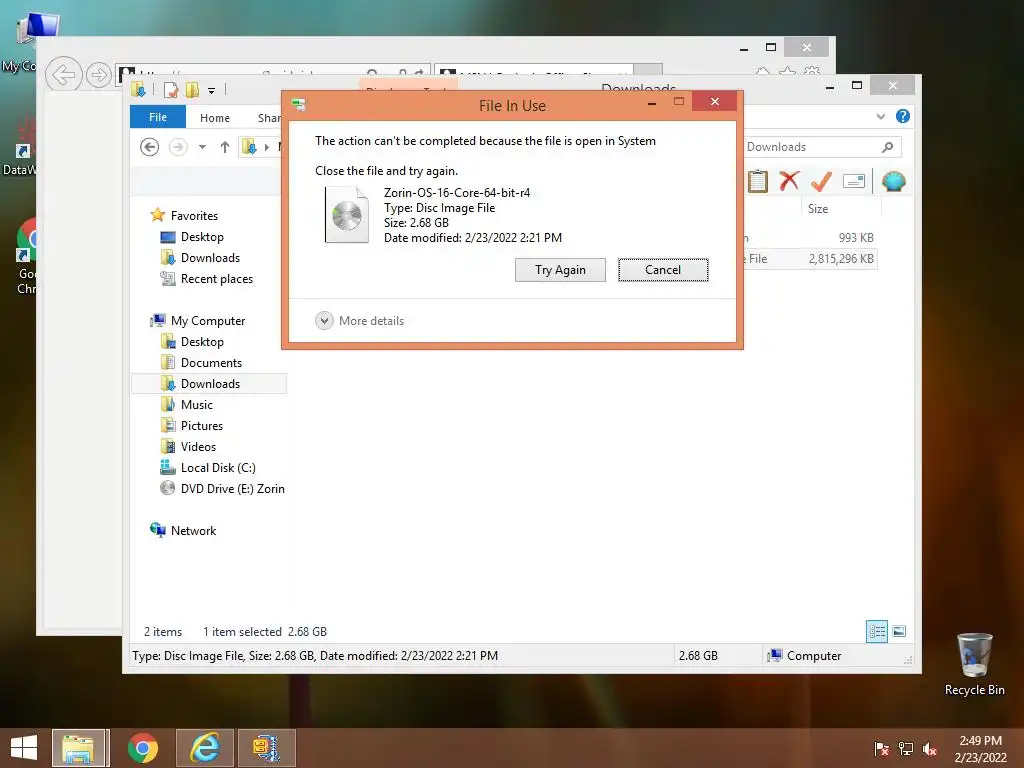Click the Zorin disc image file icon
The height and width of the screenshot is (768, 1024).
pyautogui.click(x=347, y=215)
